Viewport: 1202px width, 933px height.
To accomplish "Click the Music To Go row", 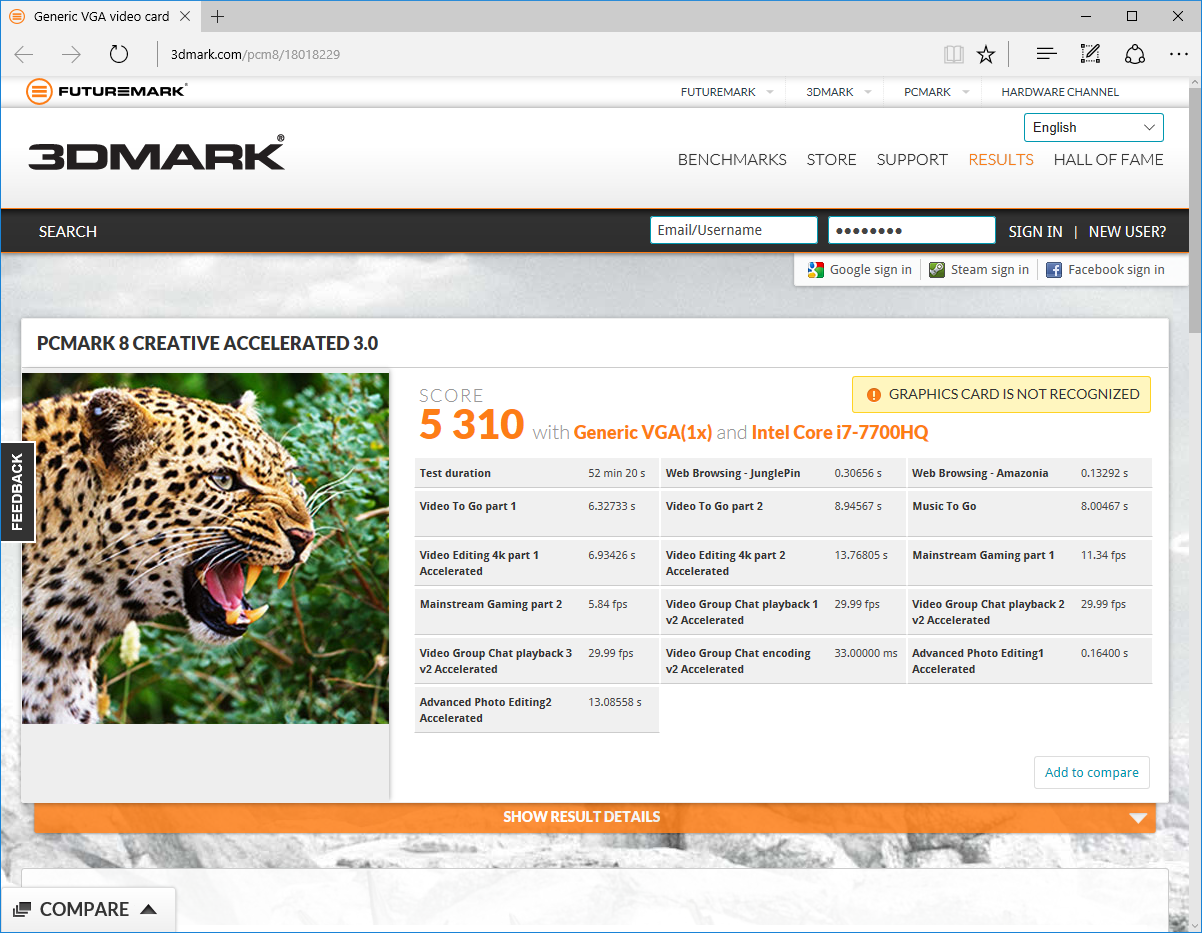I will click(1029, 513).
